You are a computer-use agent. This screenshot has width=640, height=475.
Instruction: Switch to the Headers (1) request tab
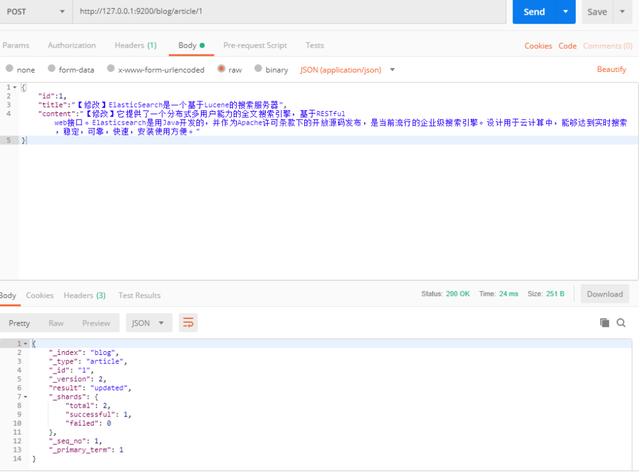[x=136, y=45]
